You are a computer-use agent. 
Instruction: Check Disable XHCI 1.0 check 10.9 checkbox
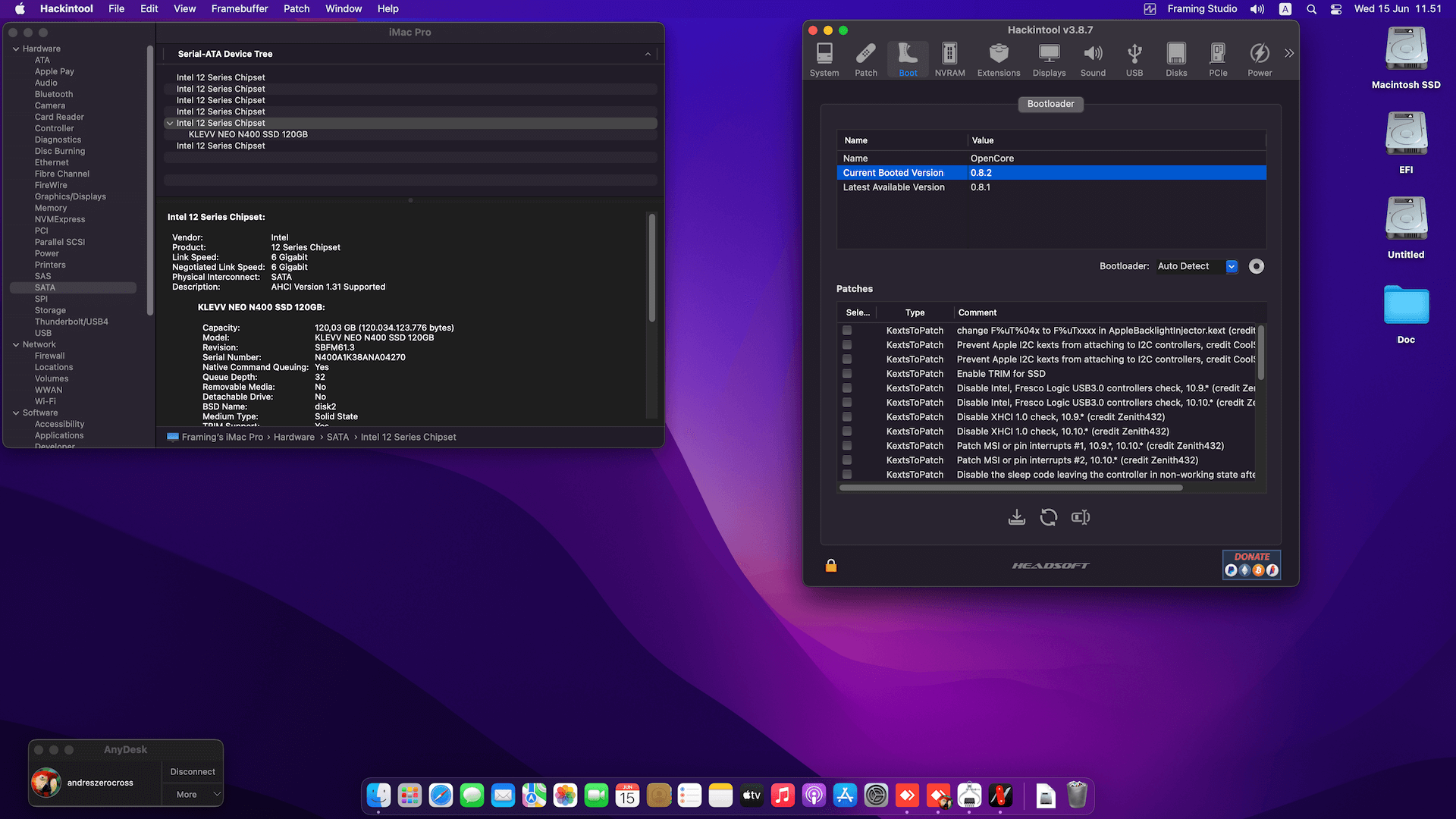(x=847, y=417)
